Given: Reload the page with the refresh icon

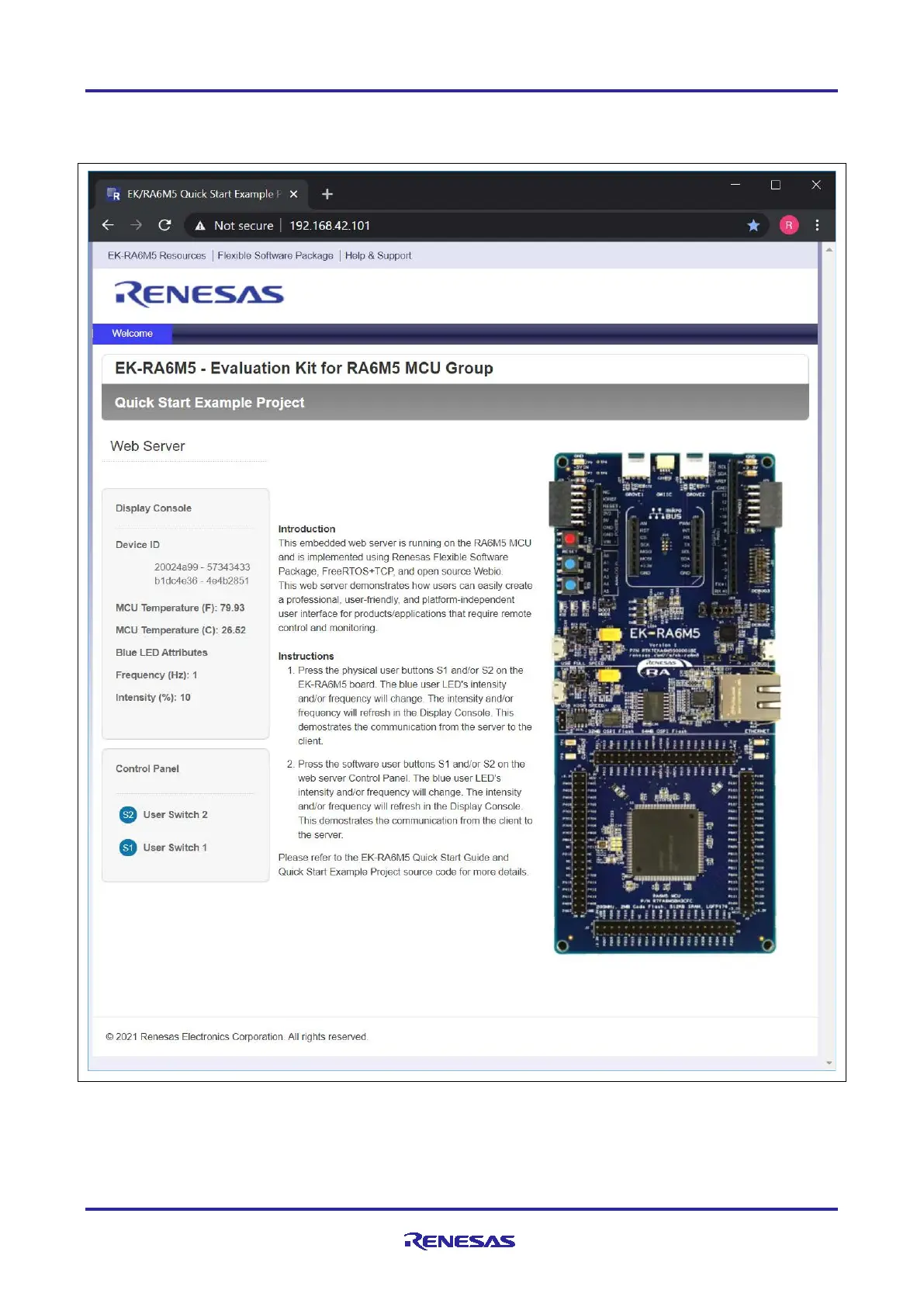Looking at the screenshot, I should [x=164, y=225].
